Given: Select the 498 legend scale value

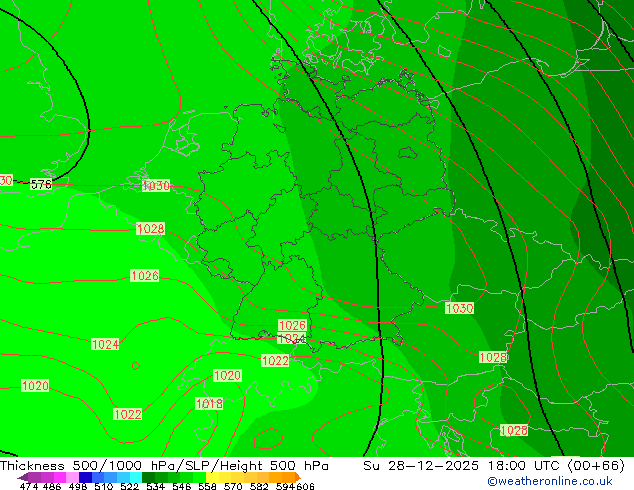Looking at the screenshot, I should point(78,486).
